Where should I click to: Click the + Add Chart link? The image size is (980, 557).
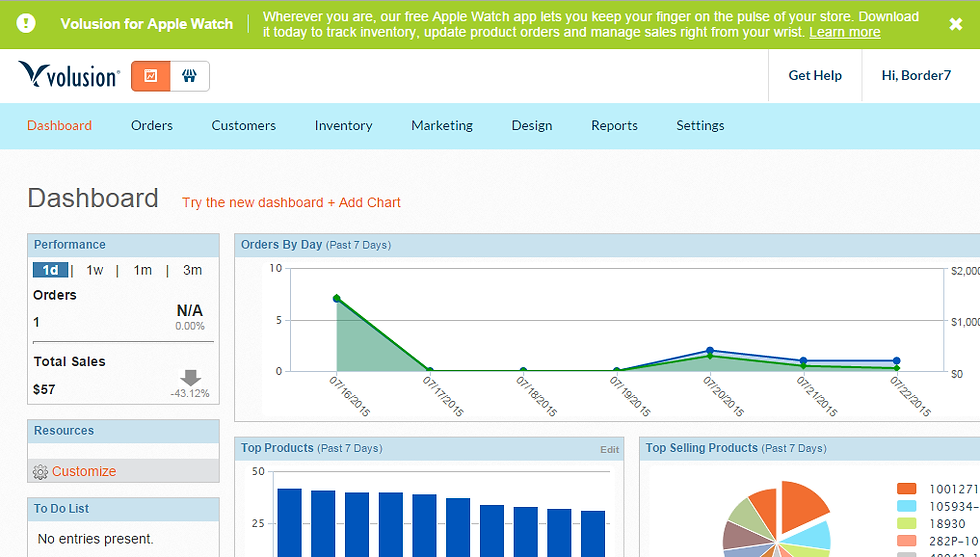(x=364, y=203)
